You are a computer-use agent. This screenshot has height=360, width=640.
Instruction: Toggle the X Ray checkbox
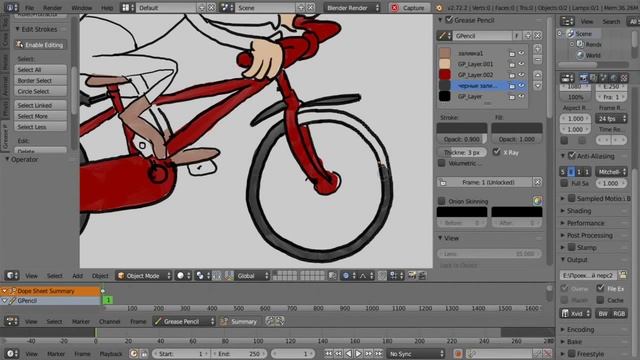point(496,152)
